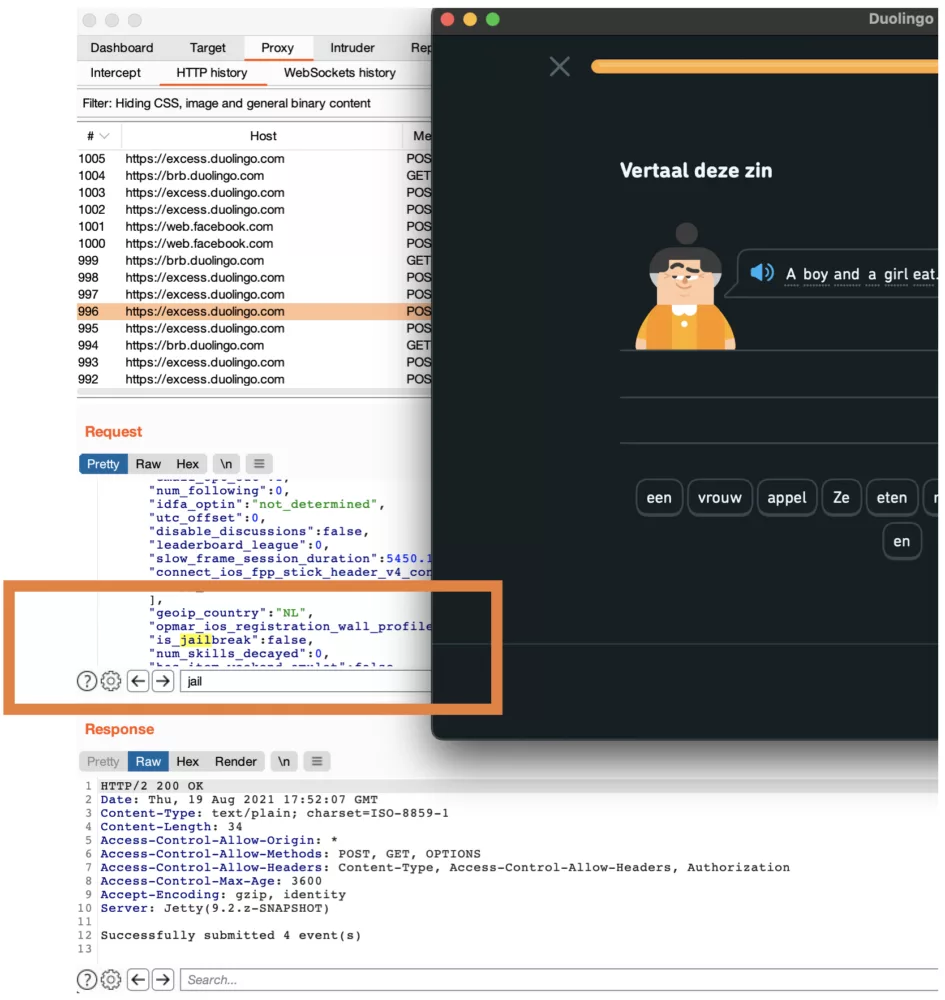Click the Response search field

559,979
